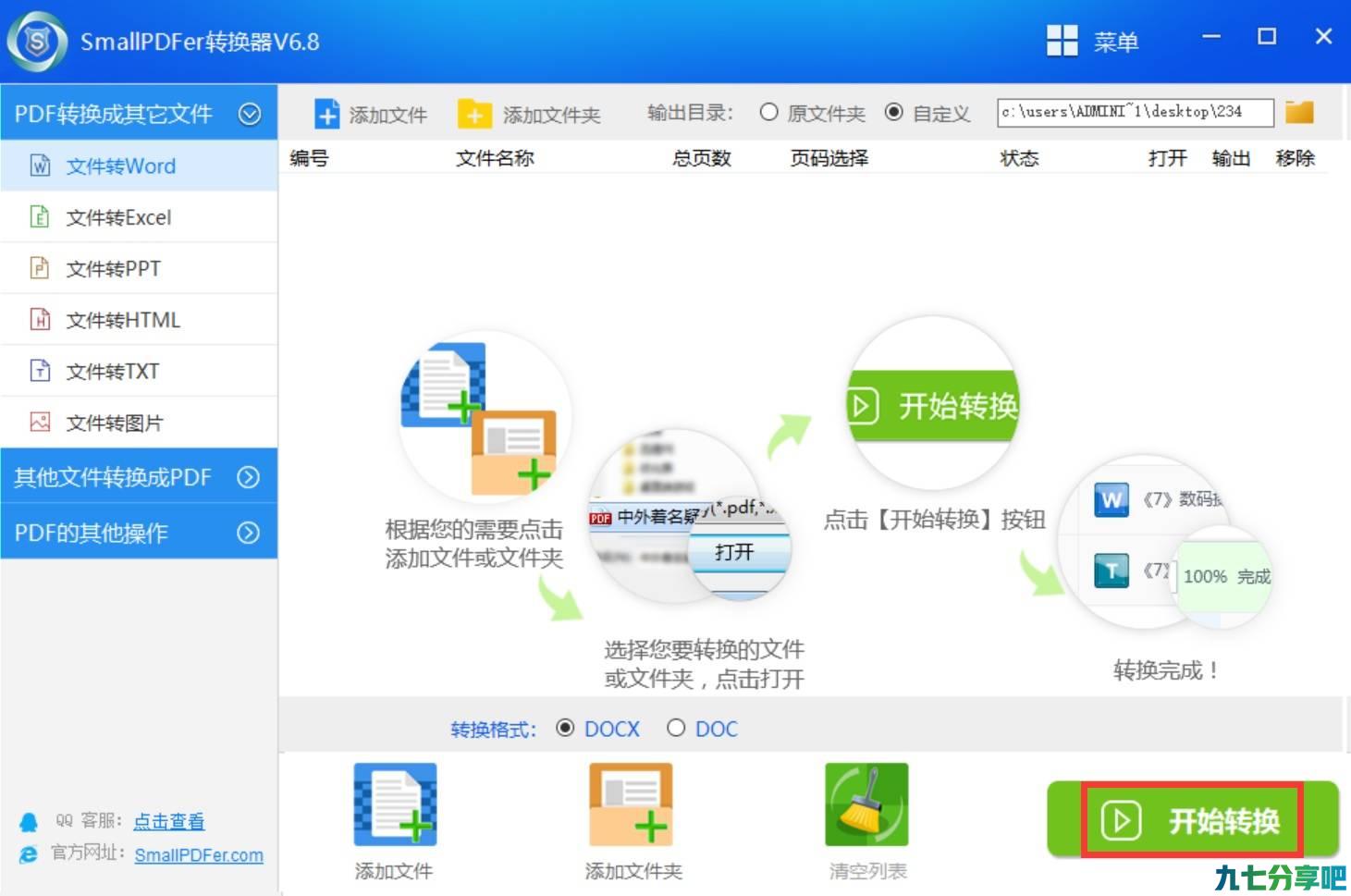This screenshot has width=1351, height=896.
Task: Click the TXT file icon in sidebar
Action: click(40, 372)
